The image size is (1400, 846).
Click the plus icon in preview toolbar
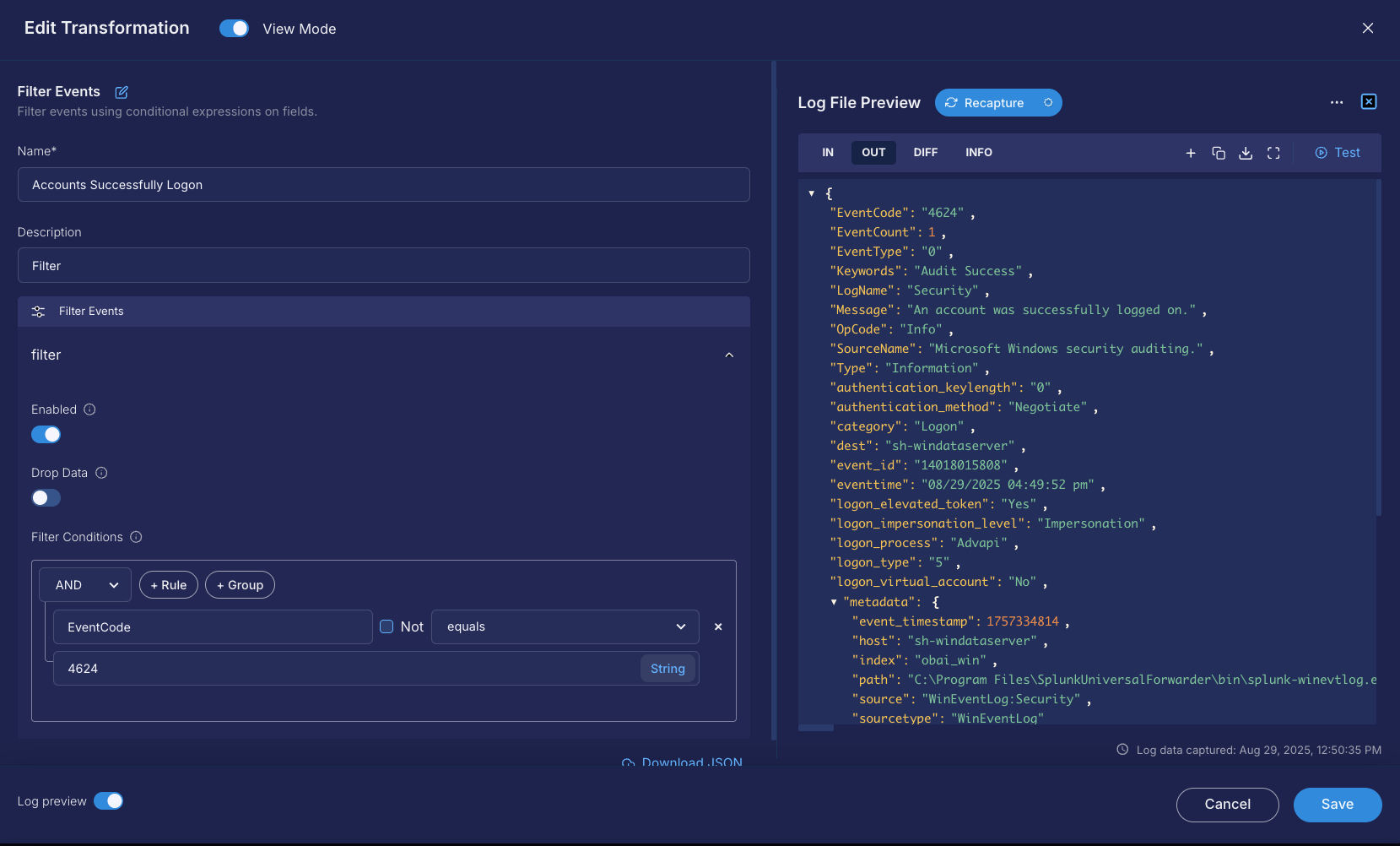(x=1191, y=153)
